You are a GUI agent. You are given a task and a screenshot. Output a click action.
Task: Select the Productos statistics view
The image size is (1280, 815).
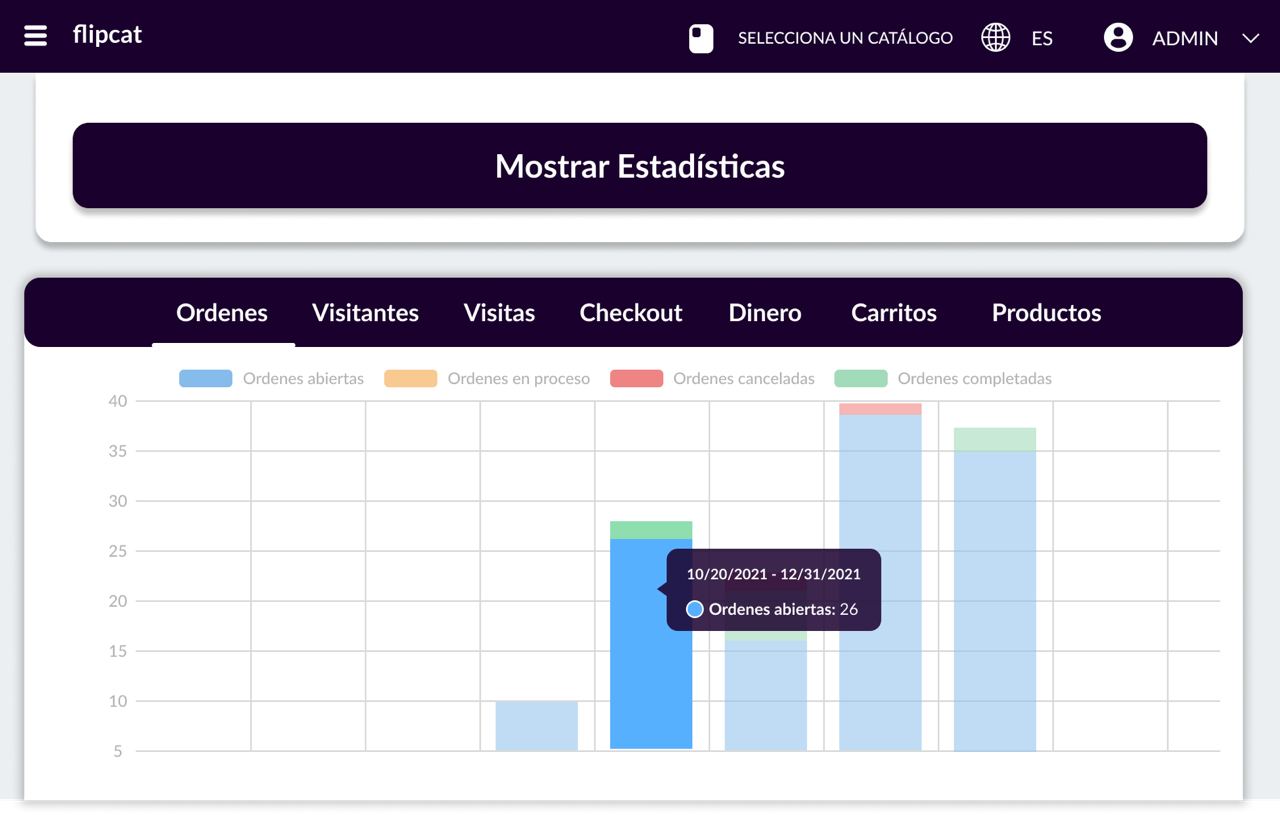[x=1045, y=312]
